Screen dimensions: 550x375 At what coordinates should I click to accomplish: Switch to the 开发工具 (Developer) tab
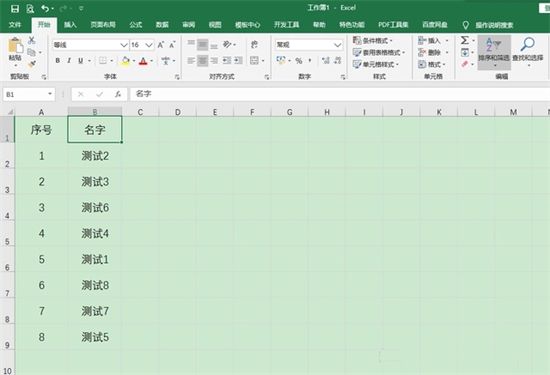pyautogui.click(x=286, y=25)
